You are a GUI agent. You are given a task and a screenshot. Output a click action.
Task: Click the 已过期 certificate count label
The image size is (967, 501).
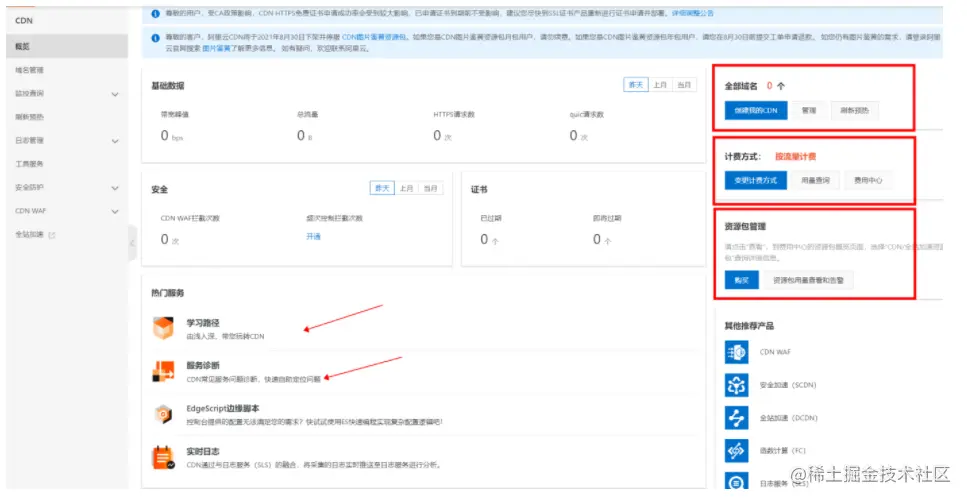490,218
